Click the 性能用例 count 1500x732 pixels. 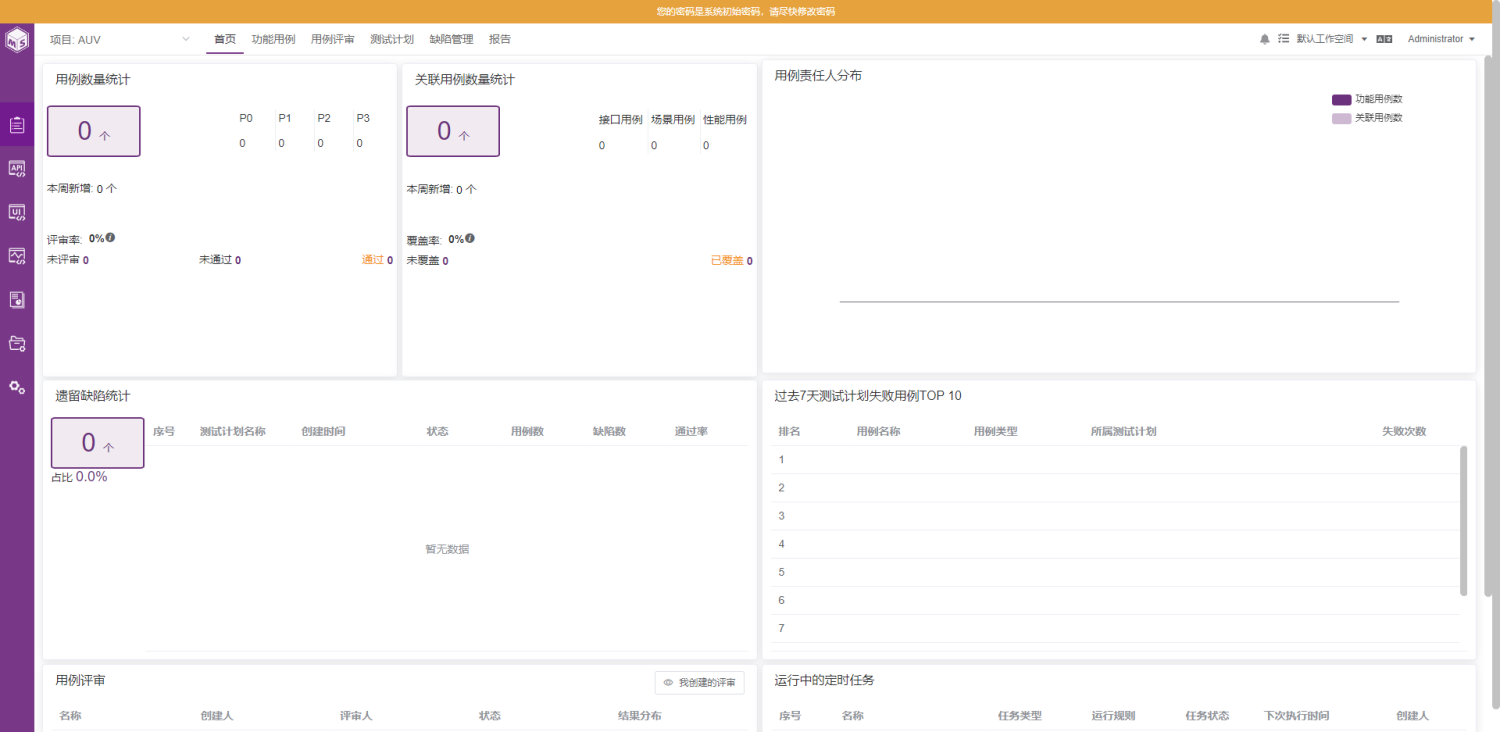(706, 145)
